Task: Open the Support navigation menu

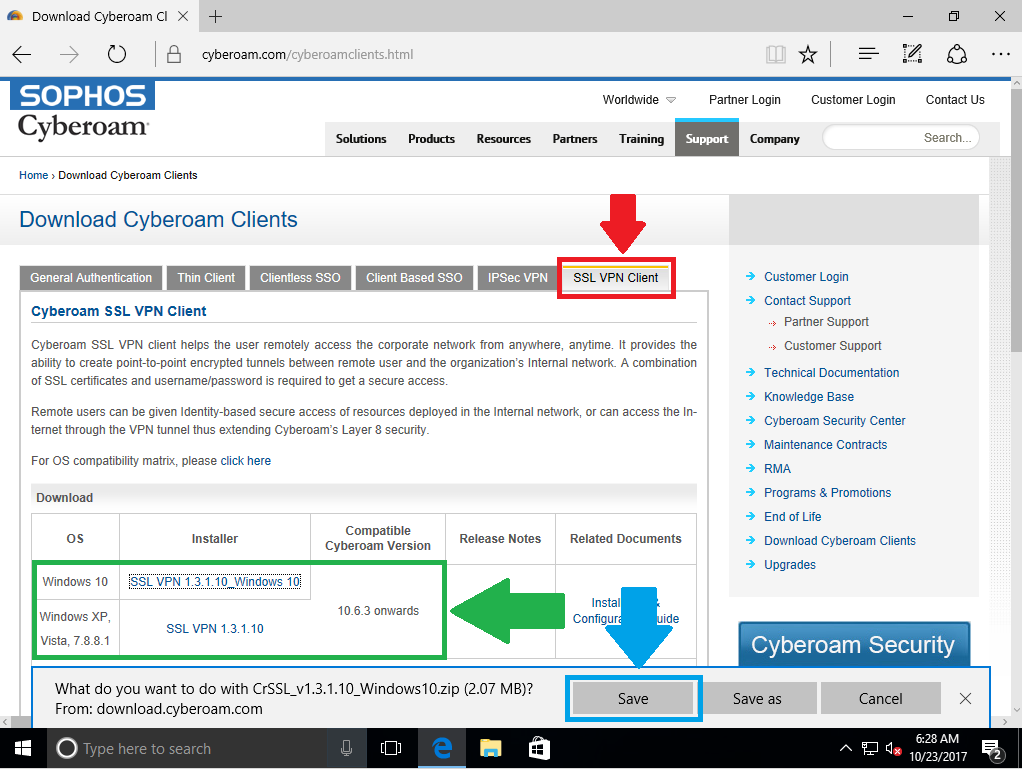Action: tap(707, 138)
